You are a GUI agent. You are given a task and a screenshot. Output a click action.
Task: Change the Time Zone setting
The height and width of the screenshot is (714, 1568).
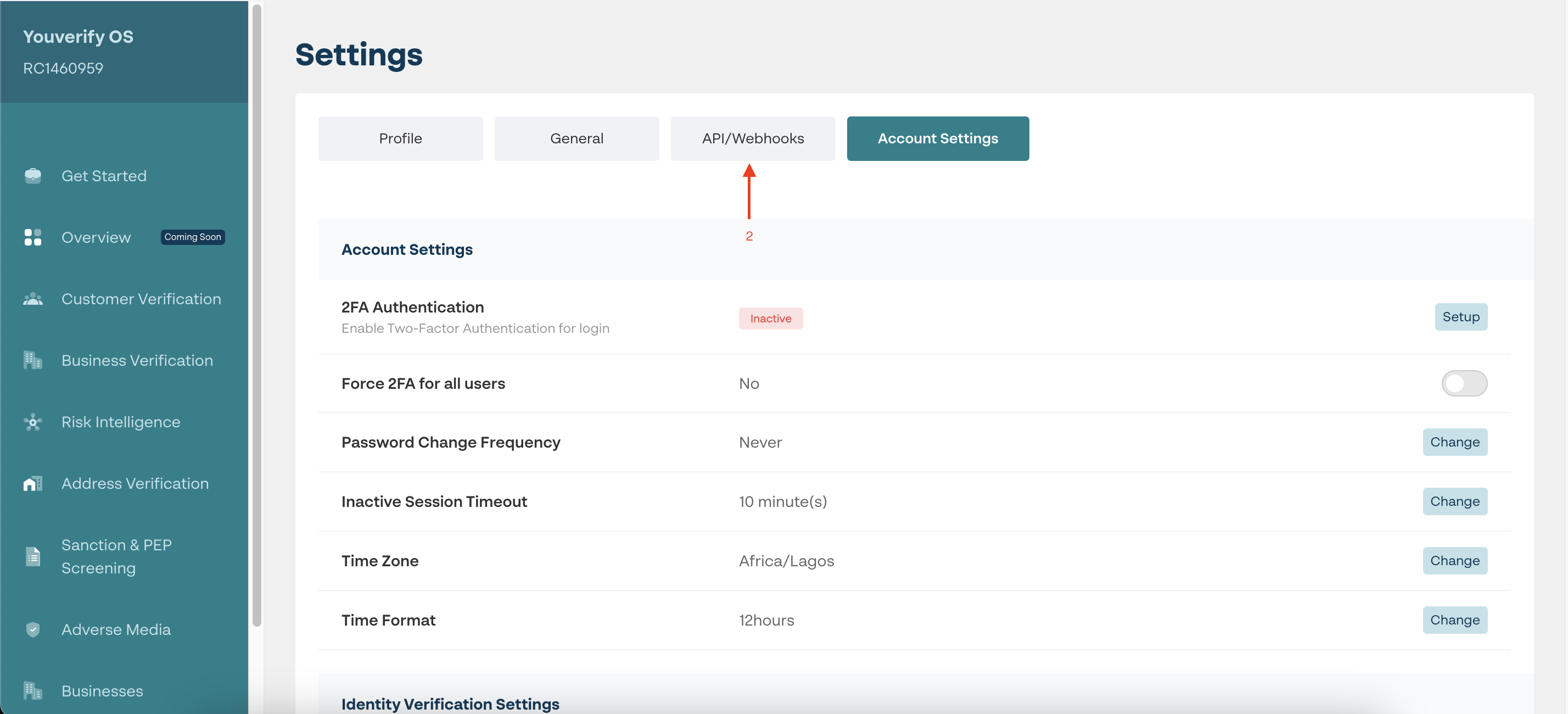[x=1454, y=561]
